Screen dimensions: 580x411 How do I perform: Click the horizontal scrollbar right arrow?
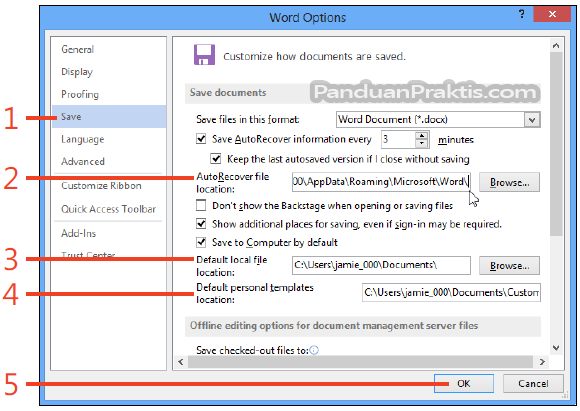[542, 361]
